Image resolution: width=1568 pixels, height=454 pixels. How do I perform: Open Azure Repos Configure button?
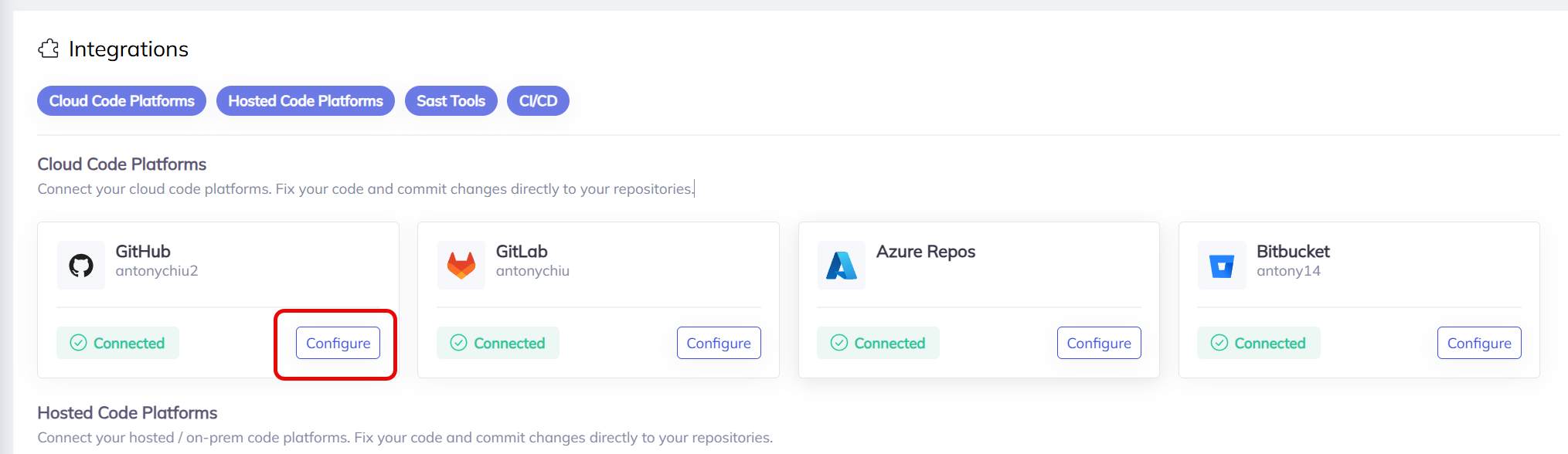1099,343
